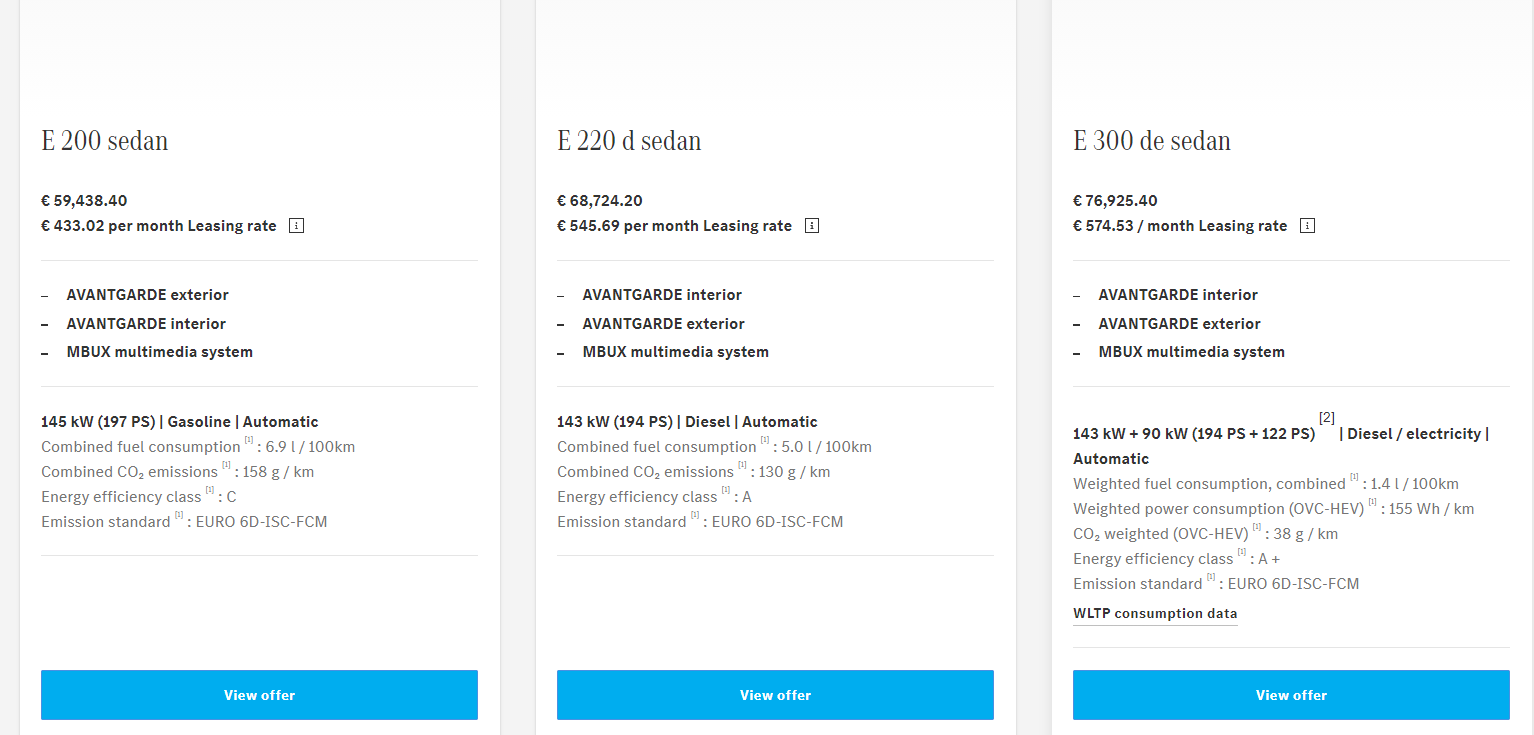Select the E 200 sedan title
1534x735 pixels.
105,141
